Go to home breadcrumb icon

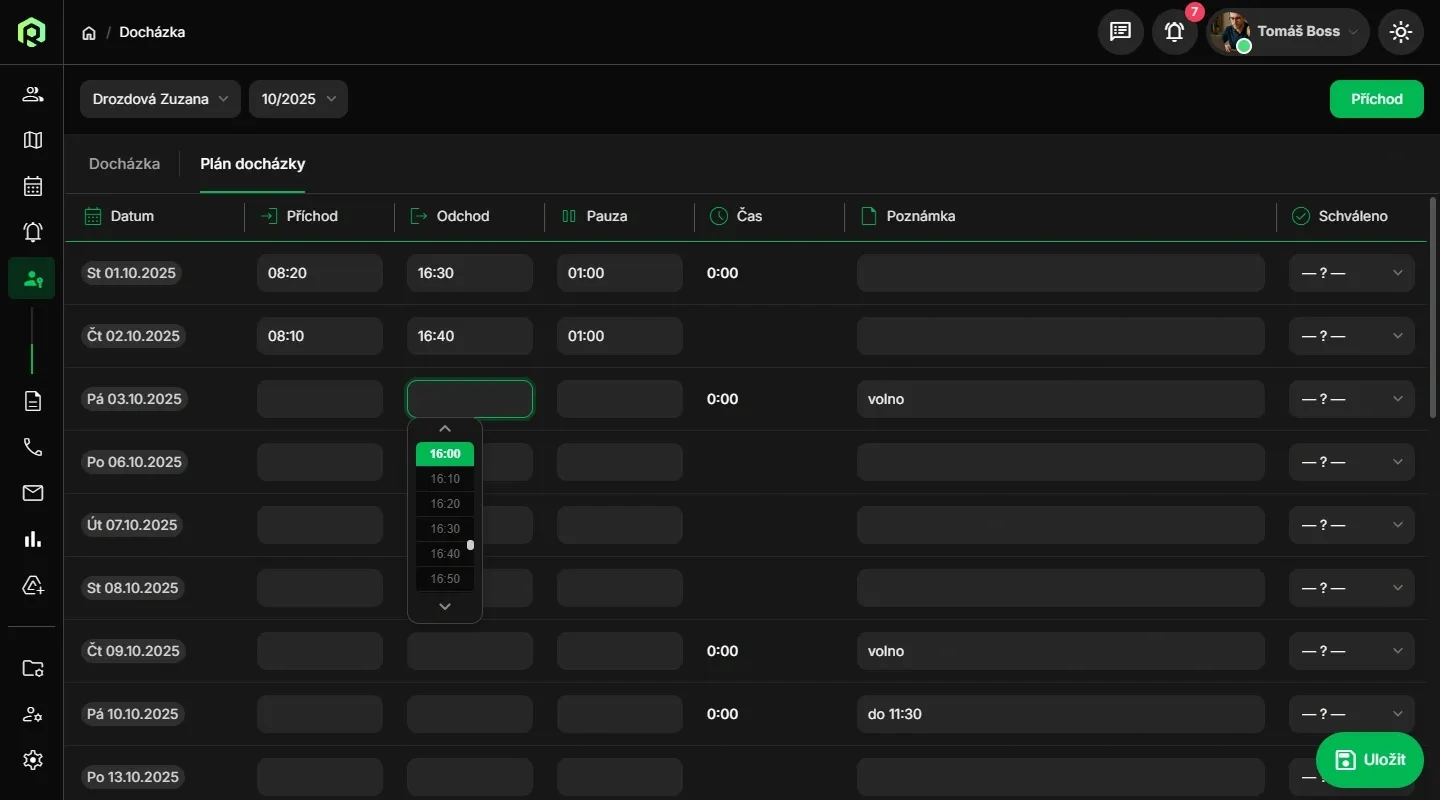click(89, 33)
